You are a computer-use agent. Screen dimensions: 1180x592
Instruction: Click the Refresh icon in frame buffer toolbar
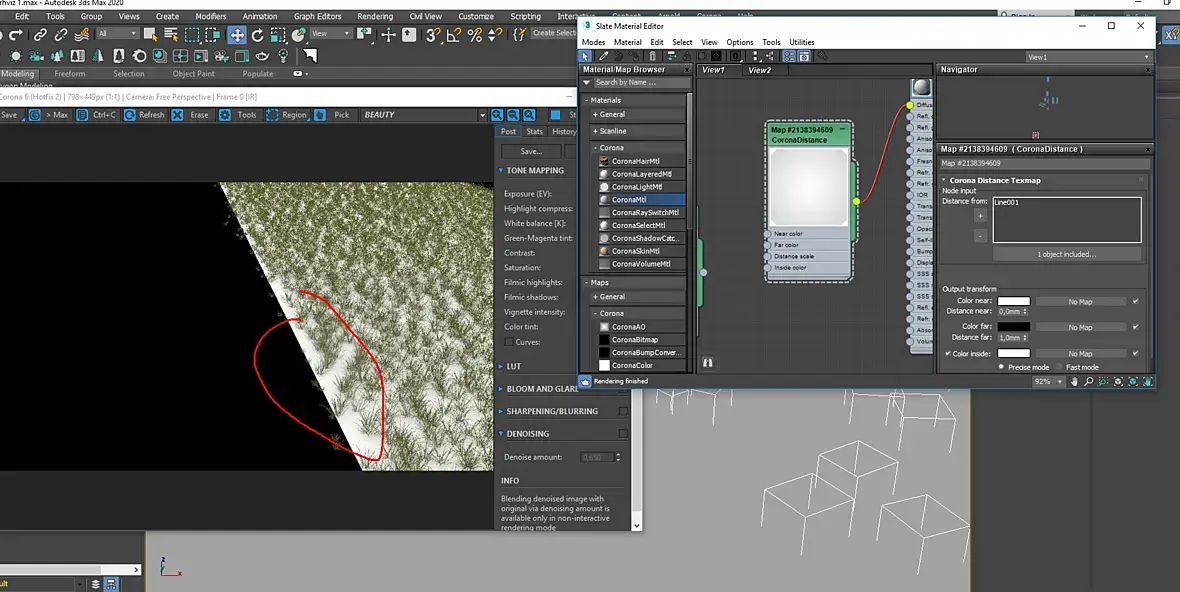pyautogui.click(x=130, y=115)
